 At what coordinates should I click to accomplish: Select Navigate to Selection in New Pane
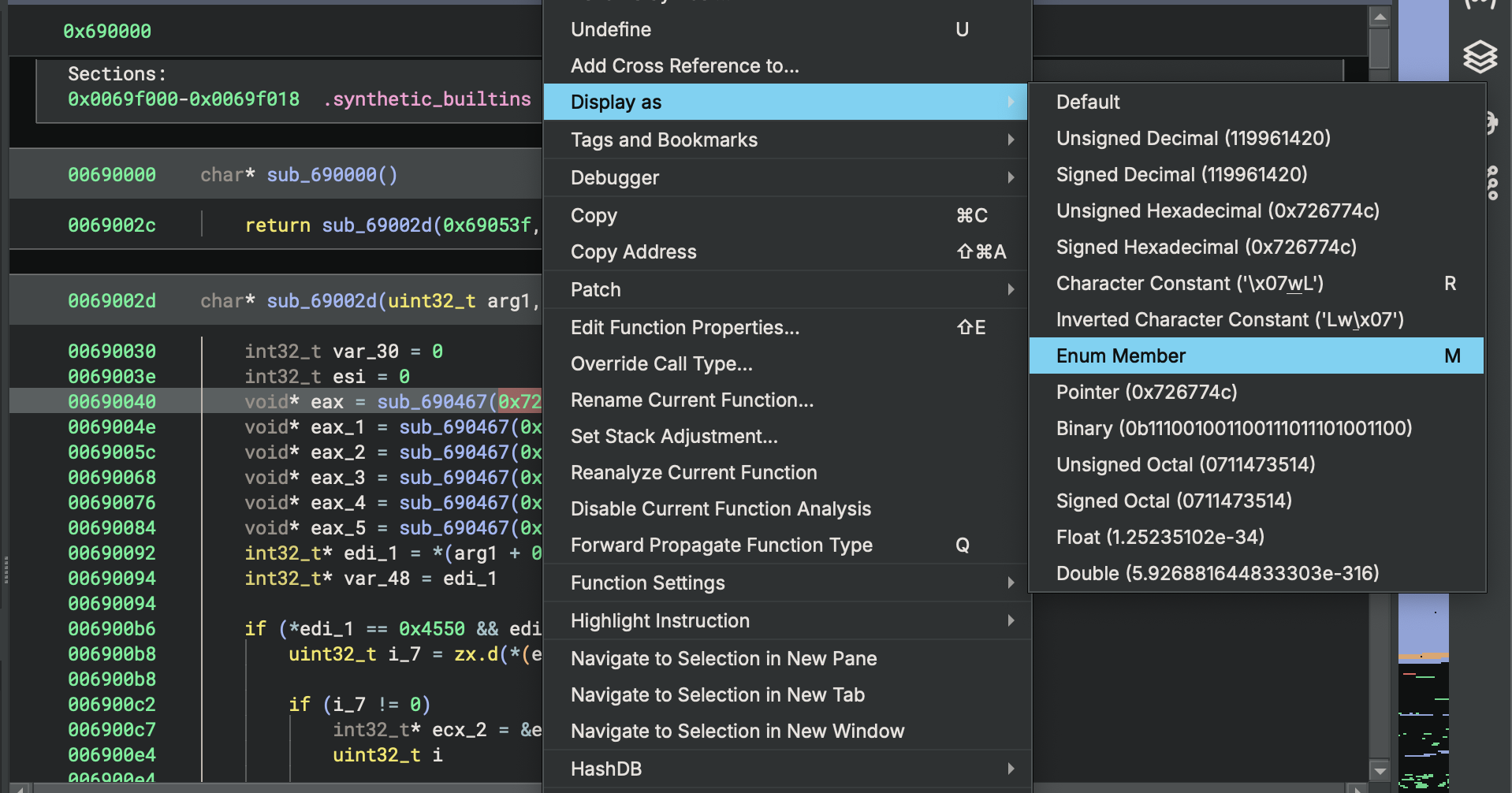(x=785, y=658)
